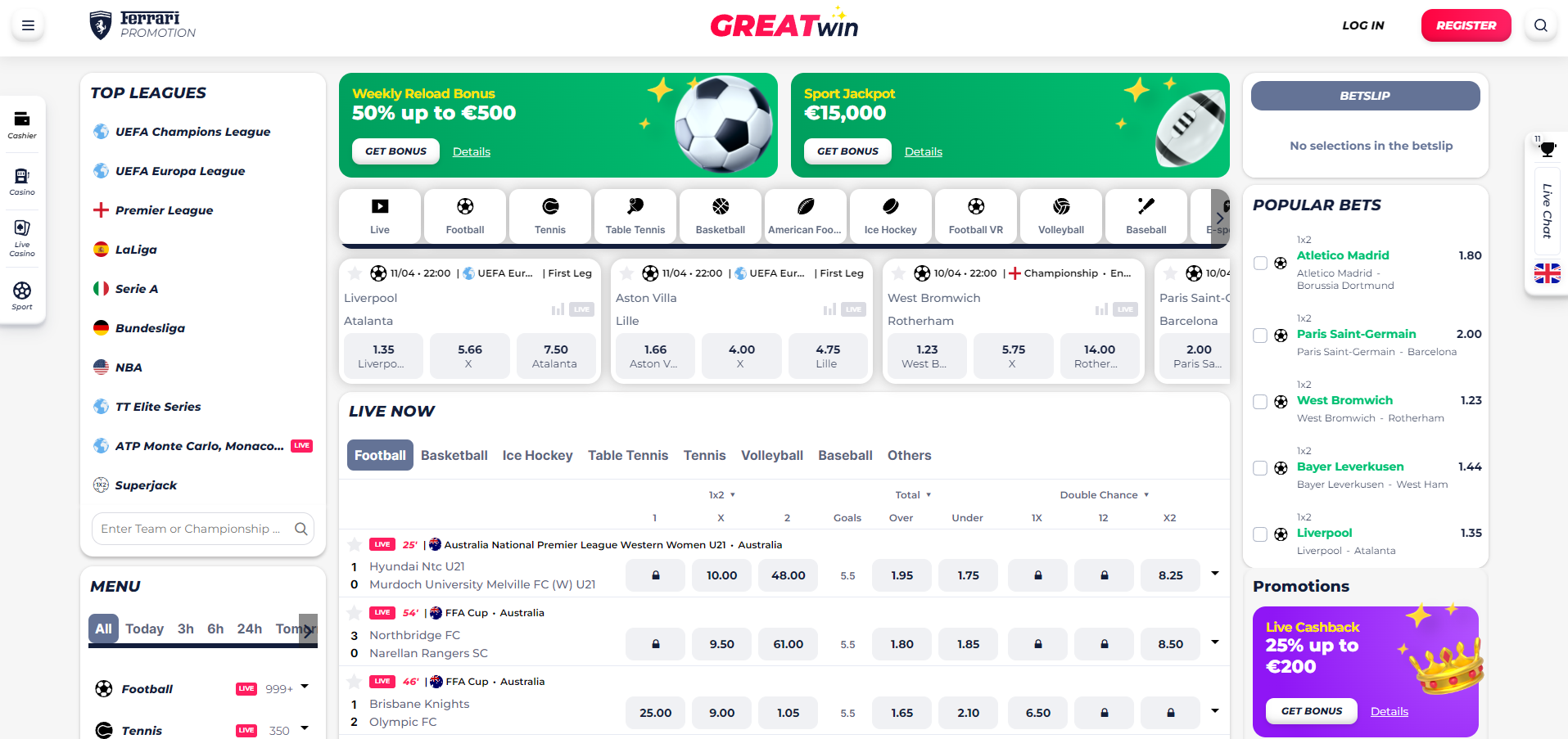Screen dimensions: 1568x739
Task: Collapse the Football menu entry chevron
Action: 305,688
